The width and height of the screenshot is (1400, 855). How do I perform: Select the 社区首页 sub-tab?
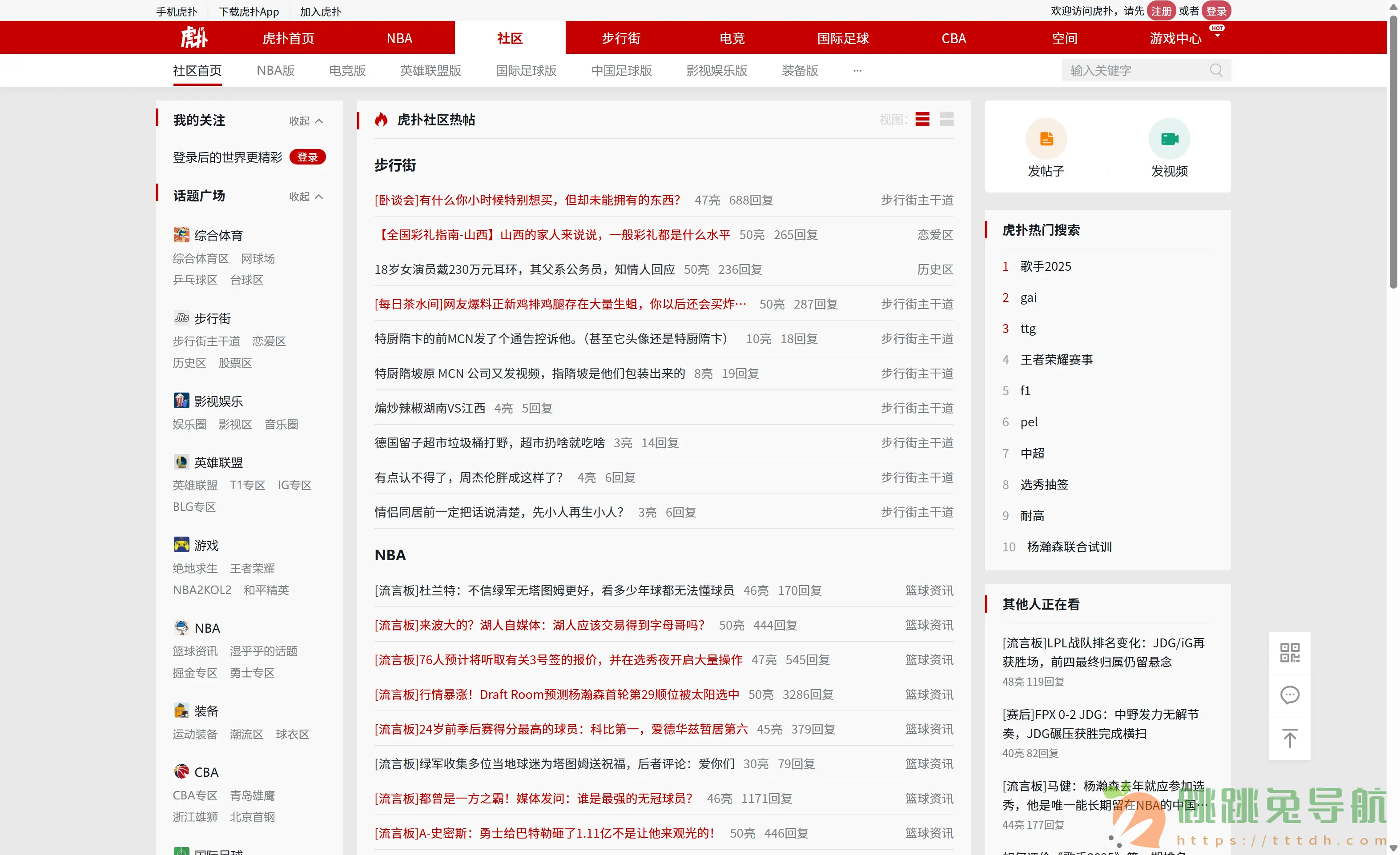pyautogui.click(x=197, y=70)
